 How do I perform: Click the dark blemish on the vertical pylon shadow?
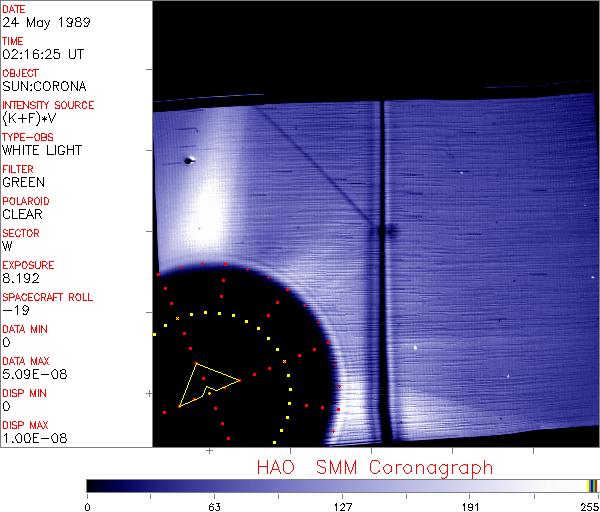383,233
